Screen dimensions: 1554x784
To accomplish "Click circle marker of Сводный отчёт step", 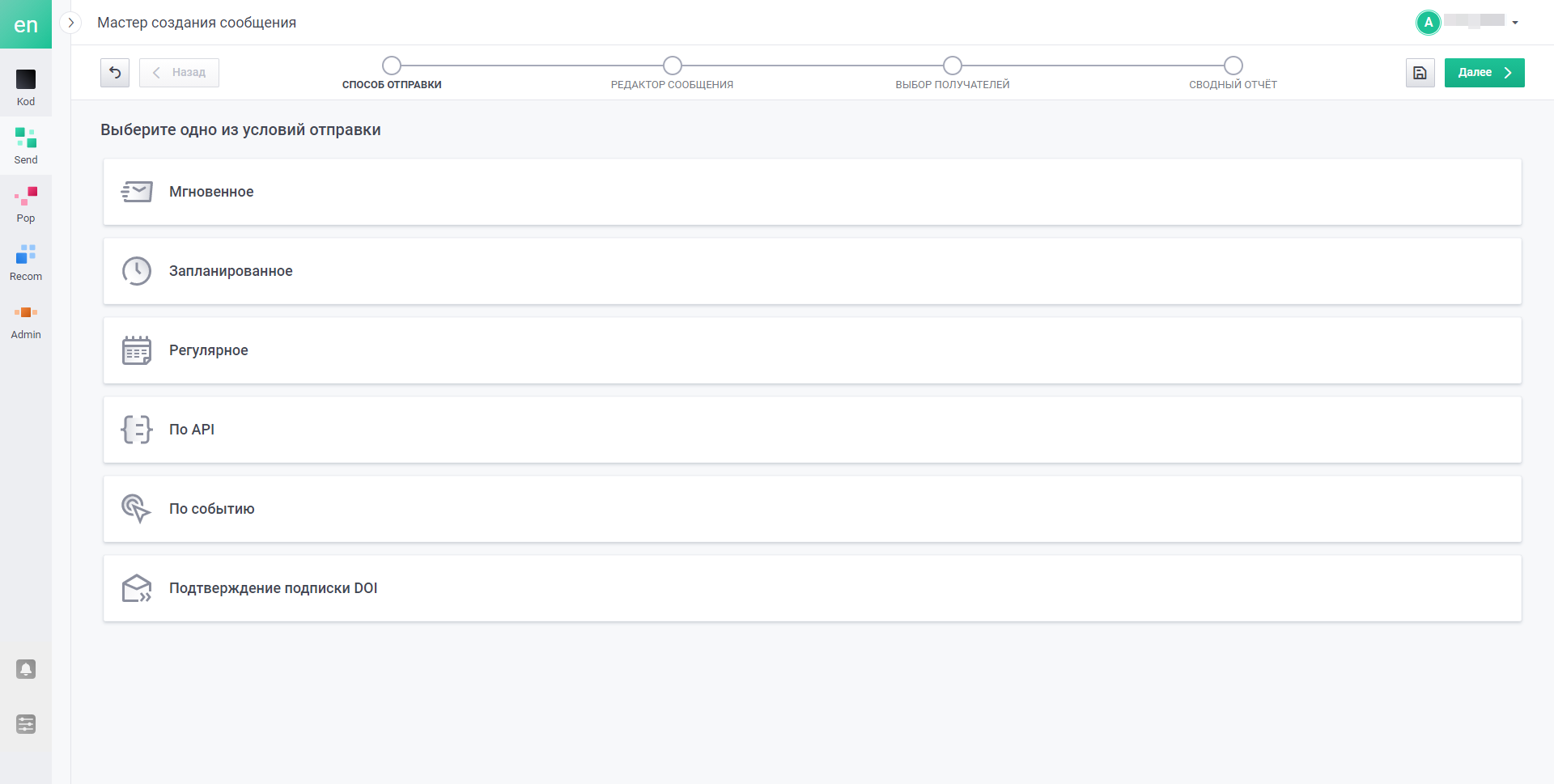I will [1233, 66].
